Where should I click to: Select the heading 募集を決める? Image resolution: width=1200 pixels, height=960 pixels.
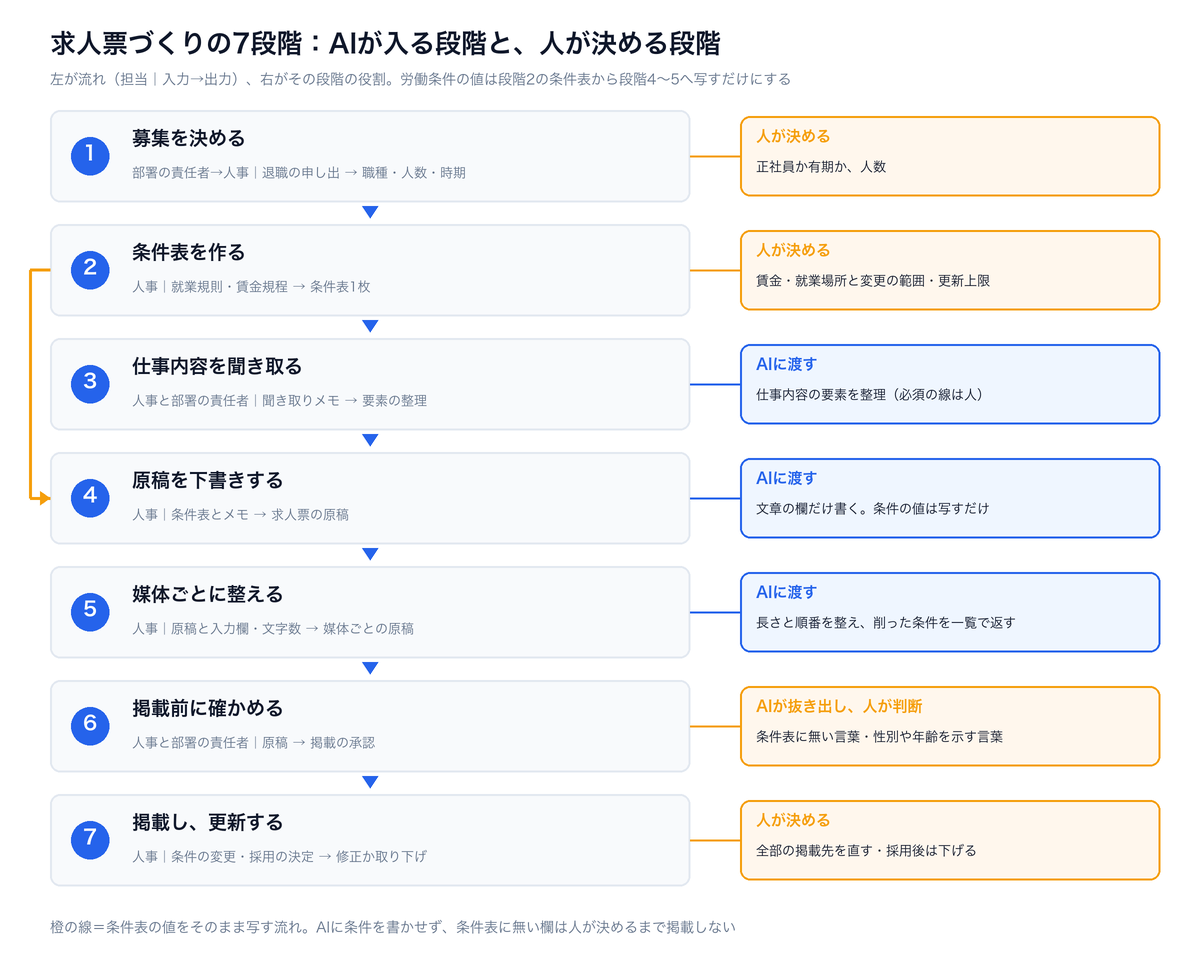pyautogui.click(x=189, y=138)
